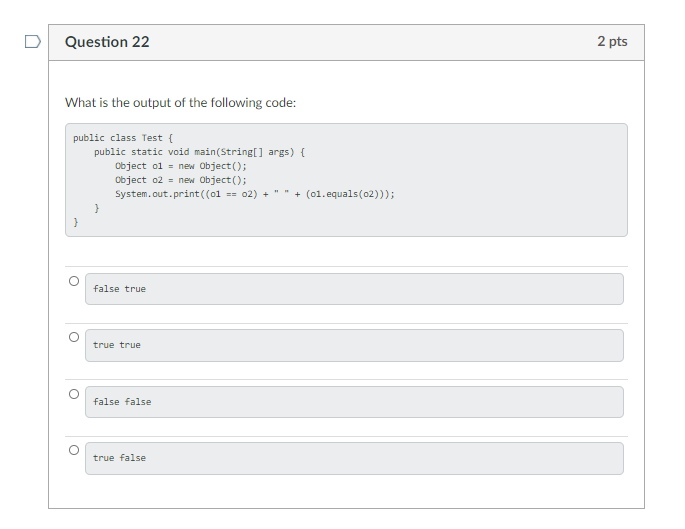Click the final closing brace of the code
This screenshot has height=529, width=685.
(75, 222)
